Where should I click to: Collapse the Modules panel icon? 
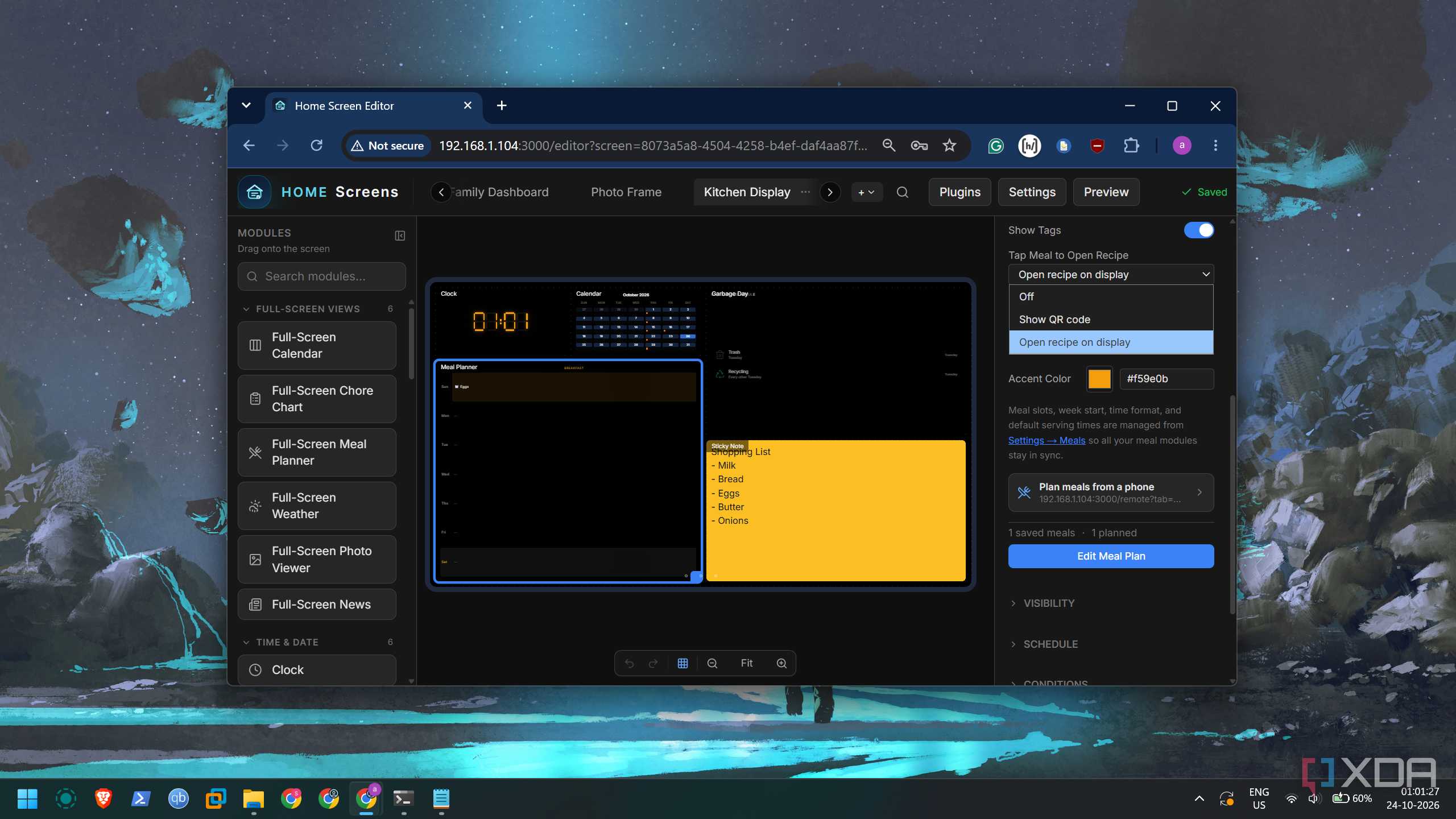point(400,235)
